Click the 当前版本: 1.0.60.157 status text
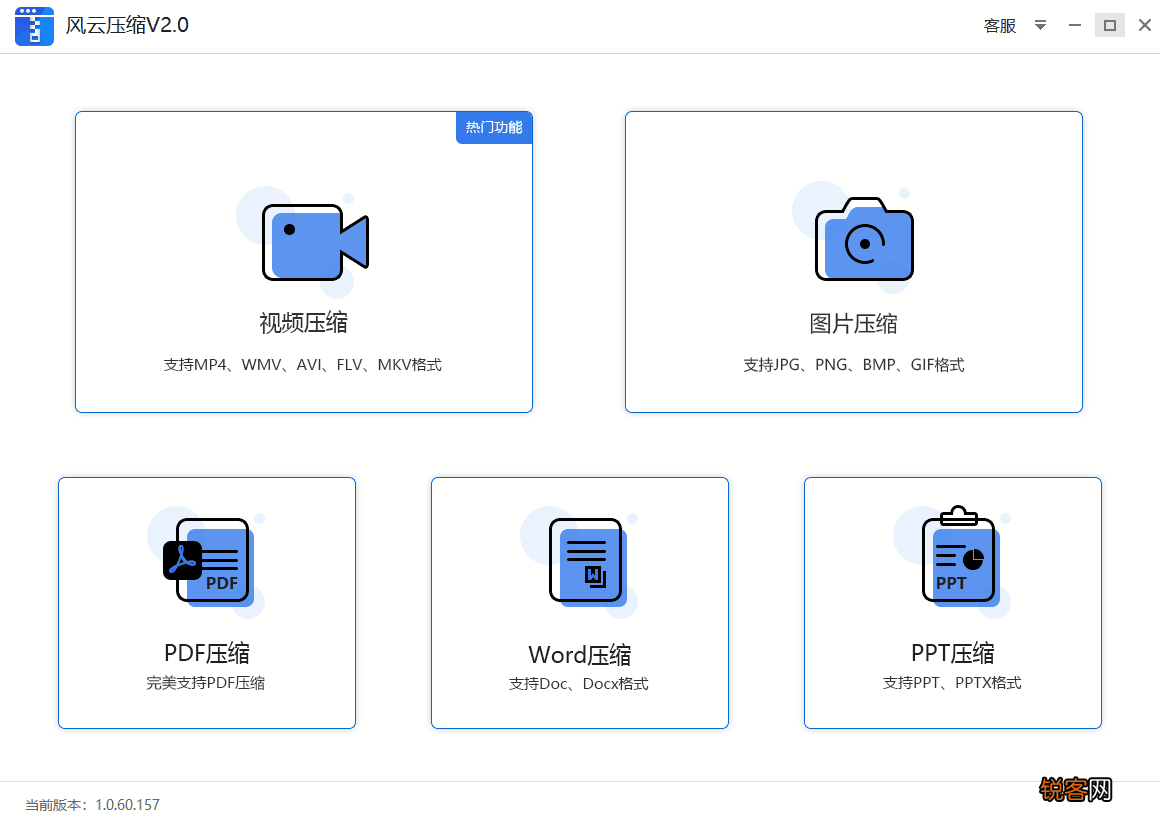The height and width of the screenshot is (821, 1160). coord(92,805)
